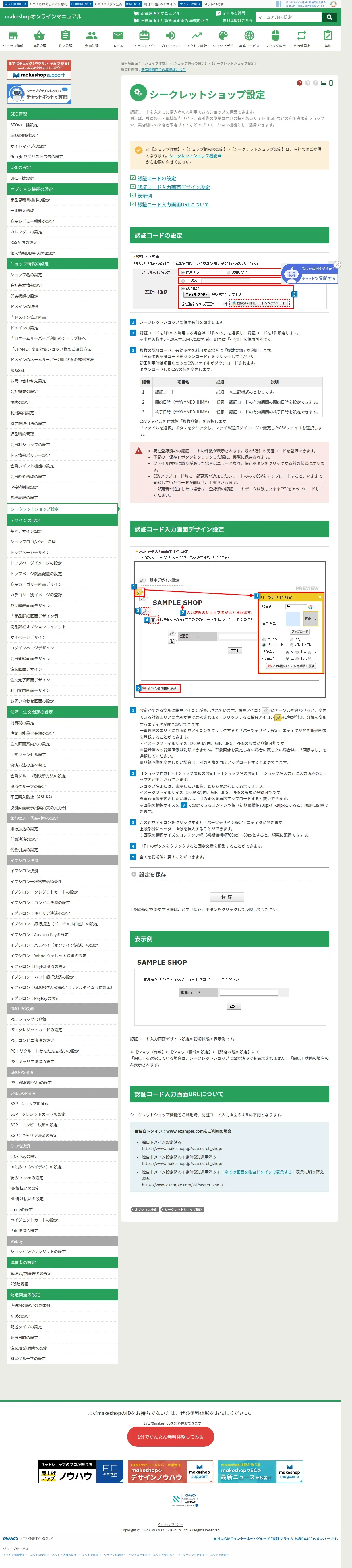Click the シークレットショップ機能 tag below article
Image resolution: width=352 pixels, height=1568 pixels.
182,1209
